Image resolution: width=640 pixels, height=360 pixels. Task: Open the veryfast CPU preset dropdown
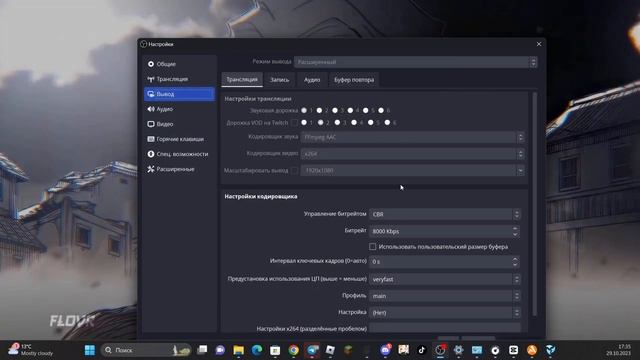tap(445, 279)
